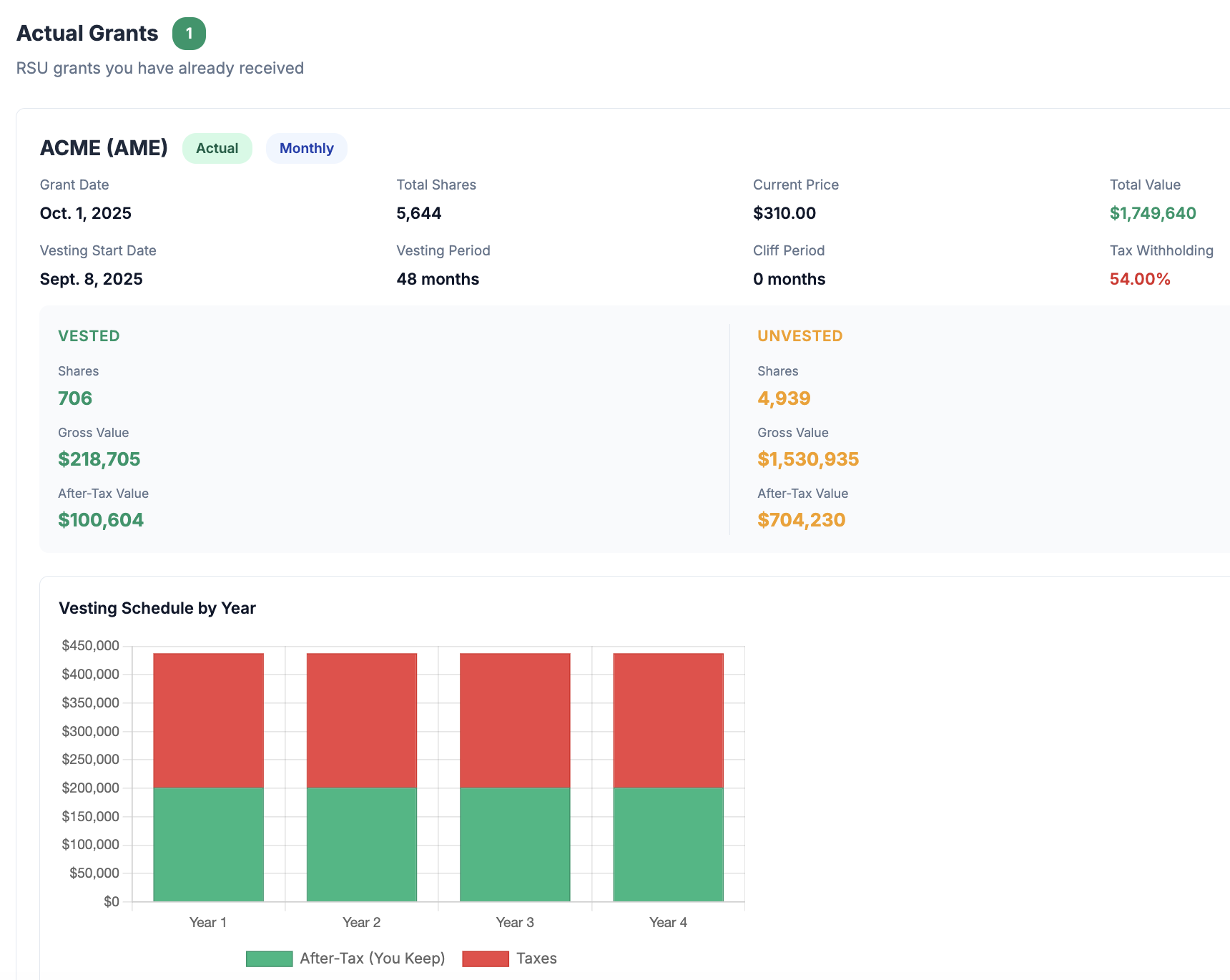Click the vesting period 48 months
The image size is (1230, 980).
tap(438, 279)
